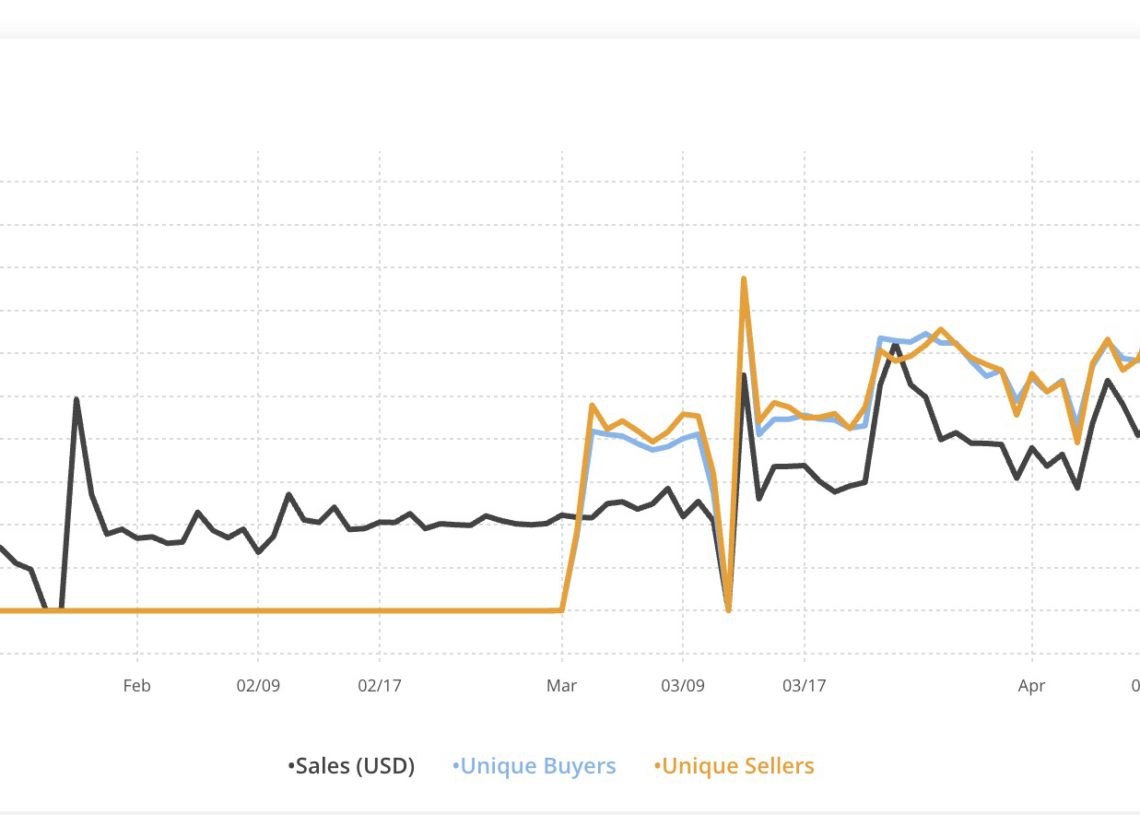Image resolution: width=1140 pixels, height=815 pixels.
Task: Toggle the Unique Buyers legend series
Action: 534,767
